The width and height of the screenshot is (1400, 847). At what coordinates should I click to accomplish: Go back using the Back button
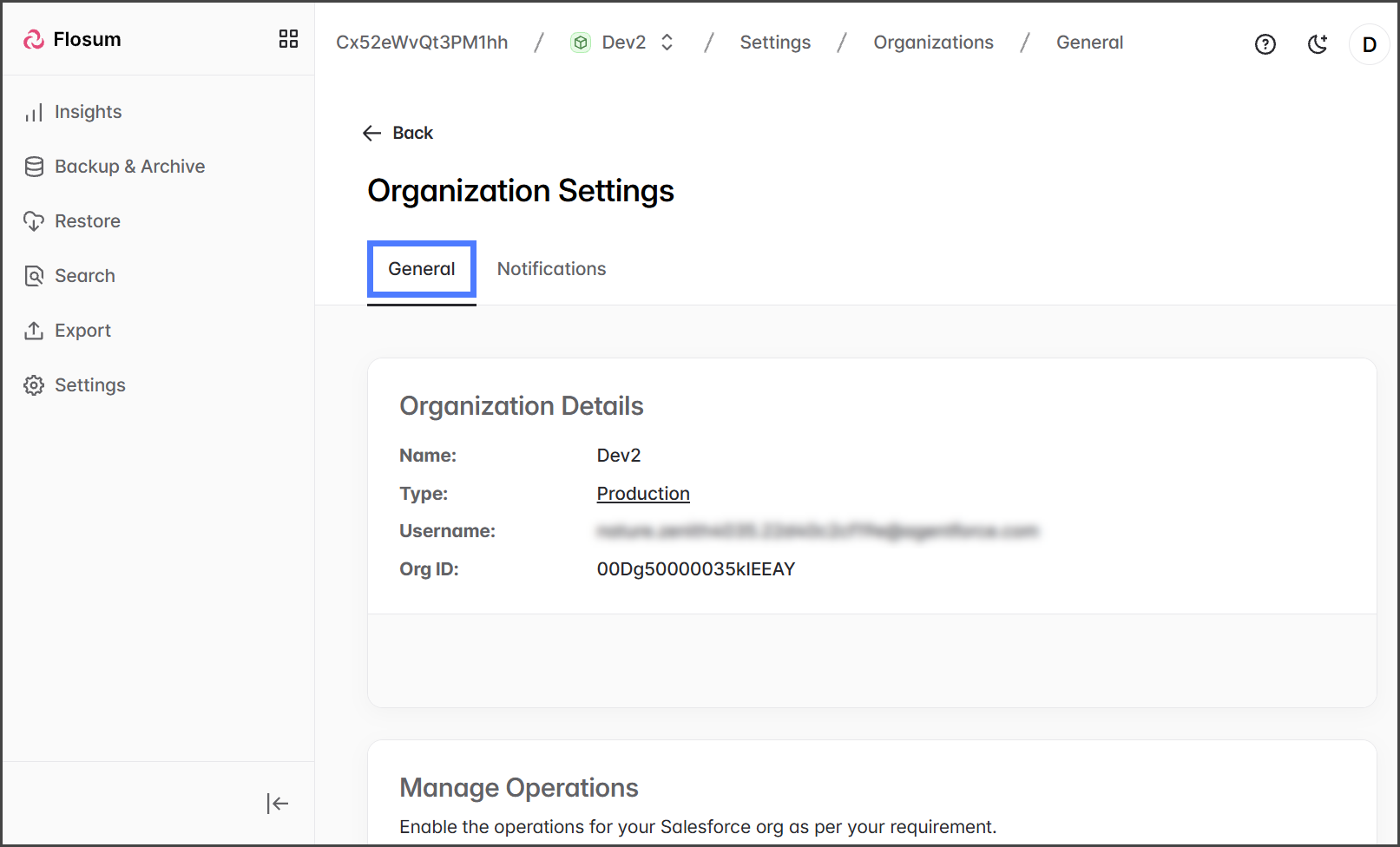(x=398, y=133)
